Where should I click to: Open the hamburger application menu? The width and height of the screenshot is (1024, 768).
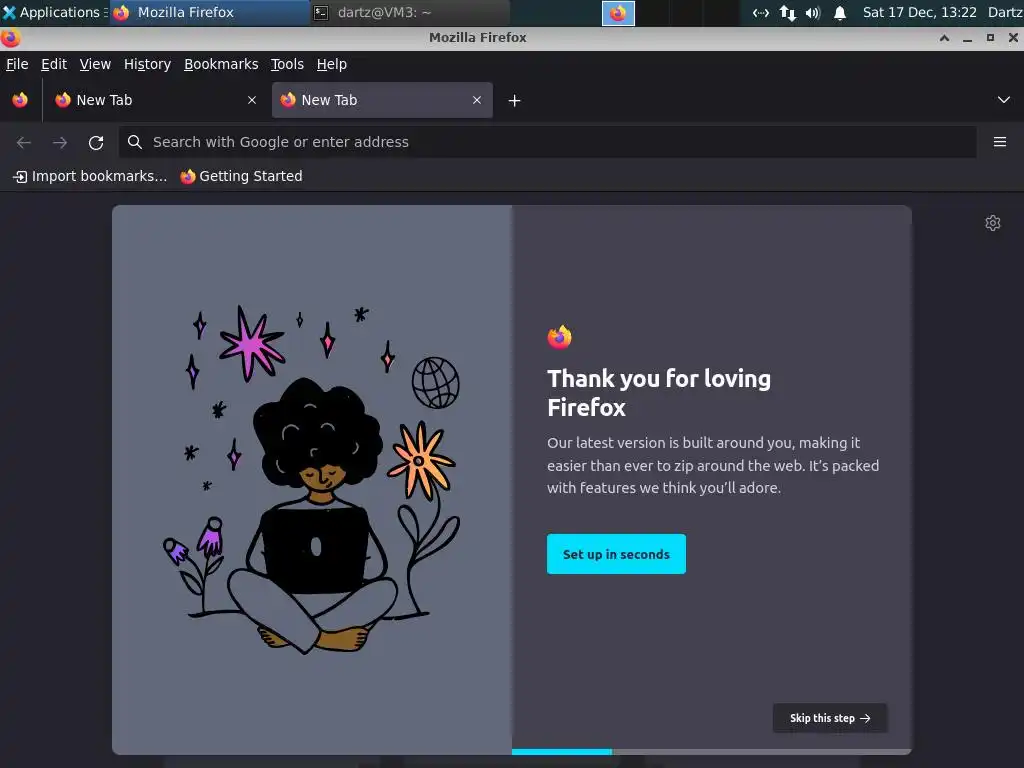pos(999,142)
